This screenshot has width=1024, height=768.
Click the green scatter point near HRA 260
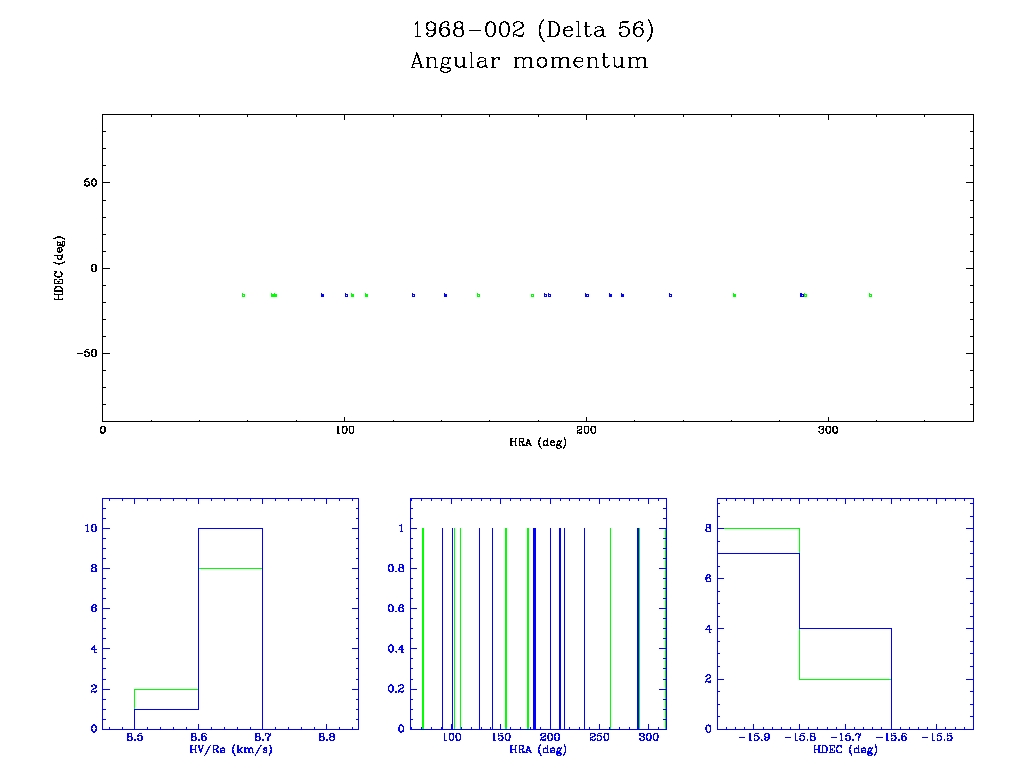point(734,295)
